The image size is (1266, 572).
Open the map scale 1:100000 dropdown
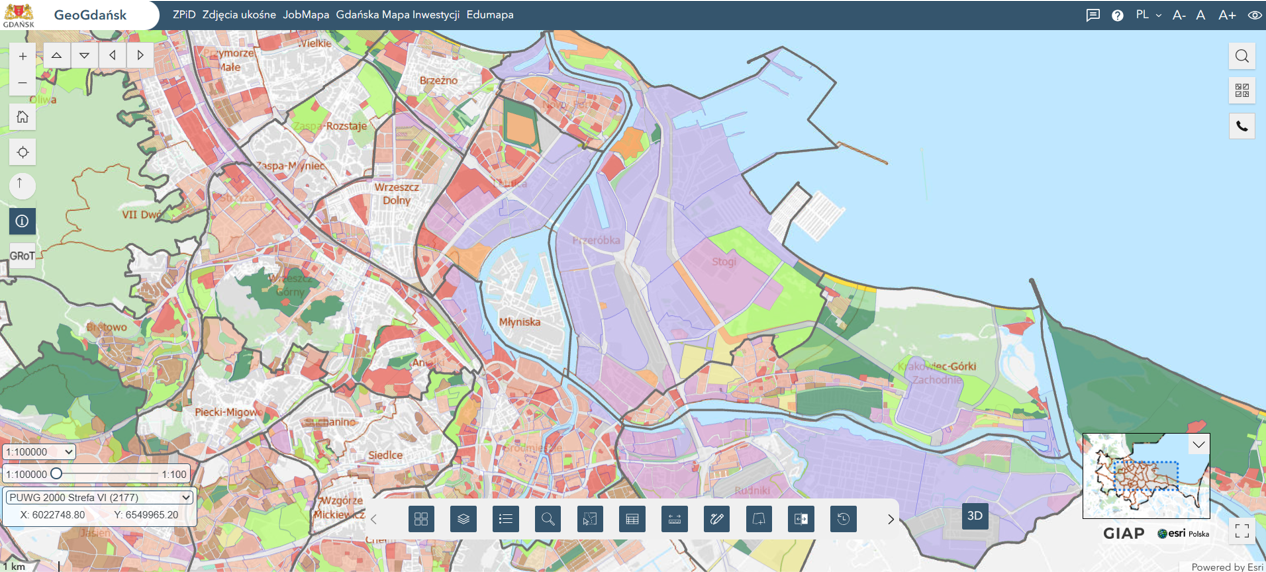pyautogui.click(x=39, y=452)
